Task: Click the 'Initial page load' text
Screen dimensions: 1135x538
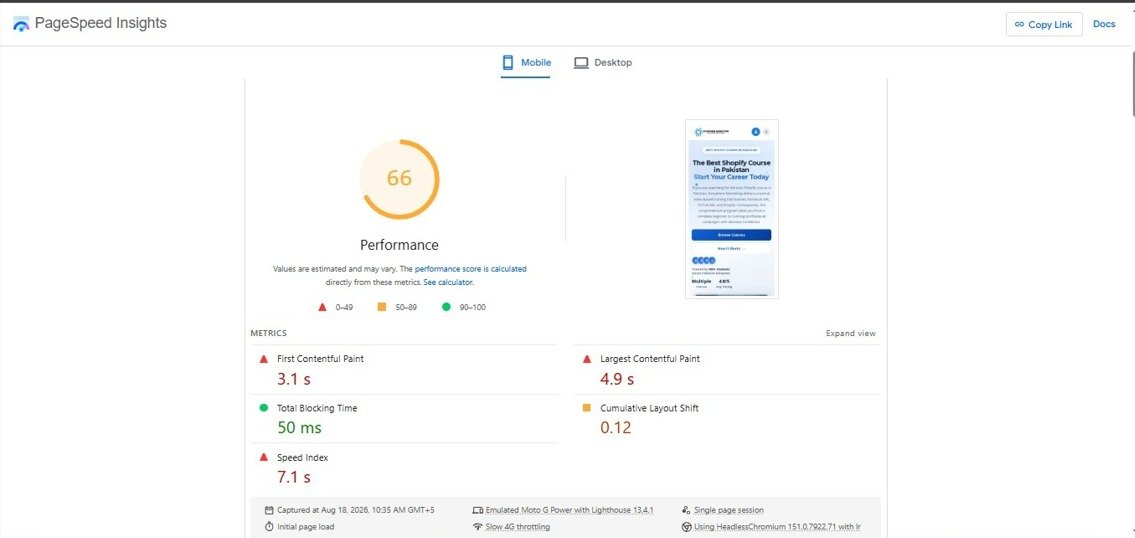Action: pos(305,527)
